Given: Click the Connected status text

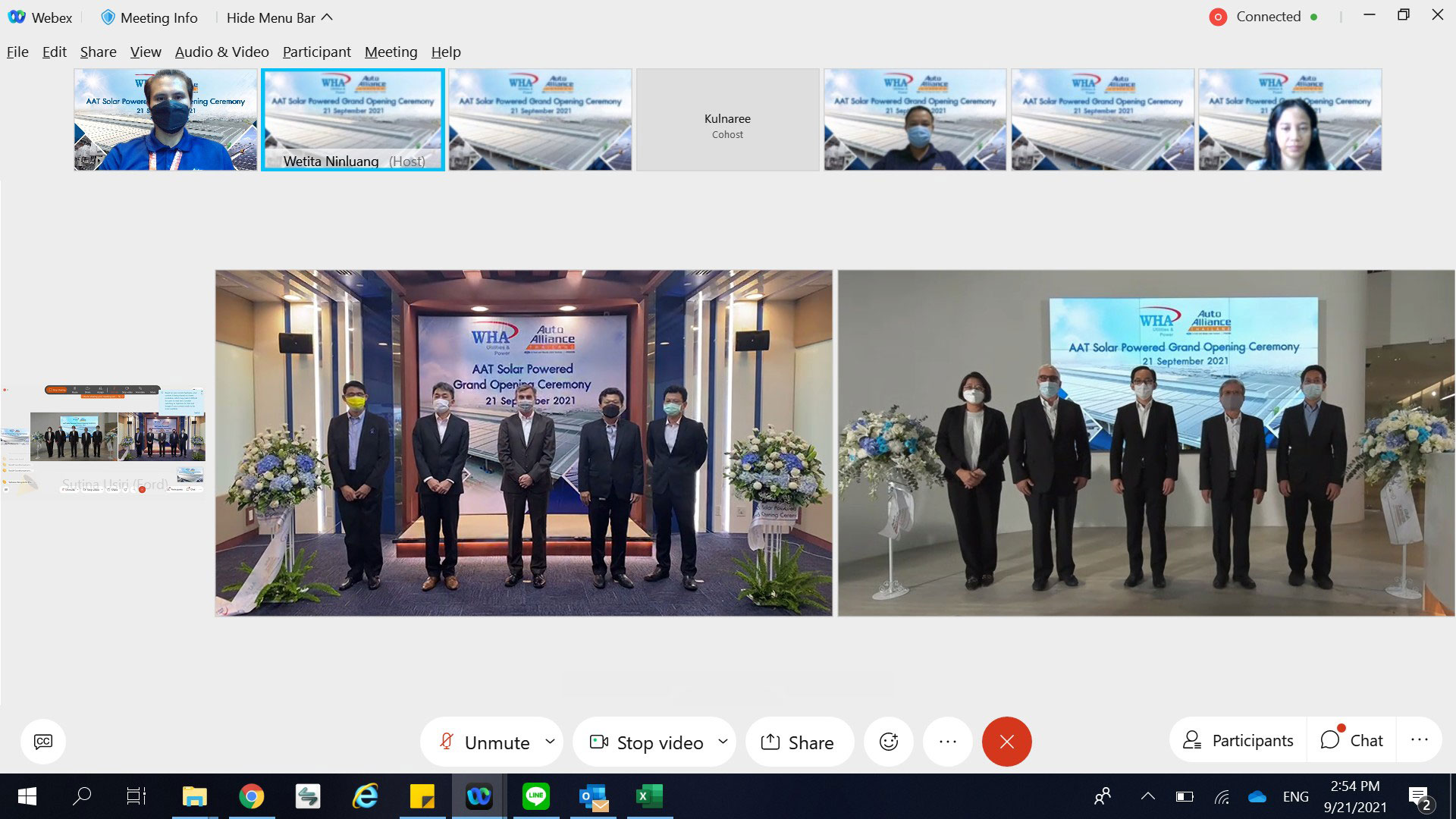Looking at the screenshot, I should (x=1268, y=17).
